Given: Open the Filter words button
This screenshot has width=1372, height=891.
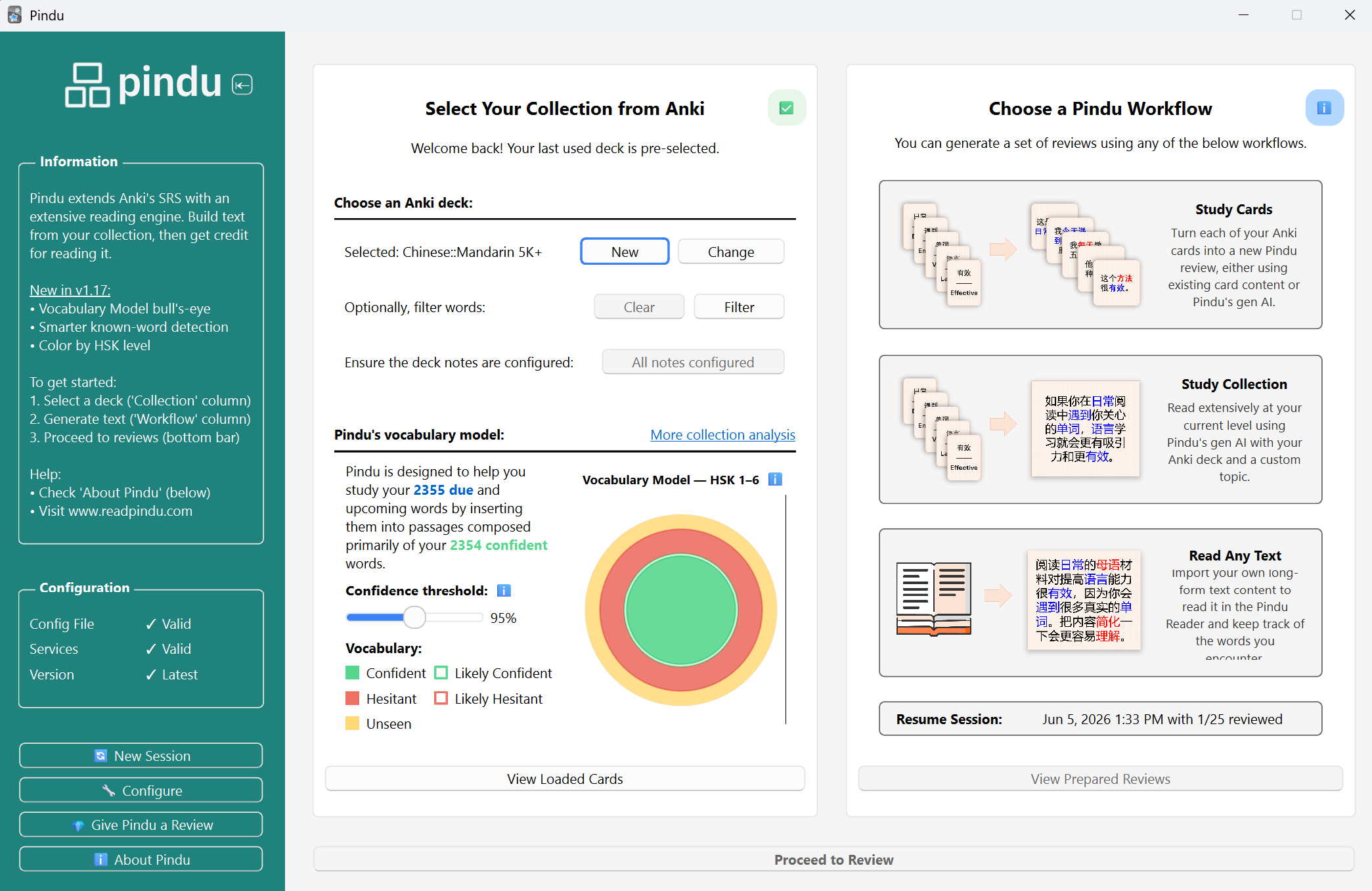Looking at the screenshot, I should 739,307.
